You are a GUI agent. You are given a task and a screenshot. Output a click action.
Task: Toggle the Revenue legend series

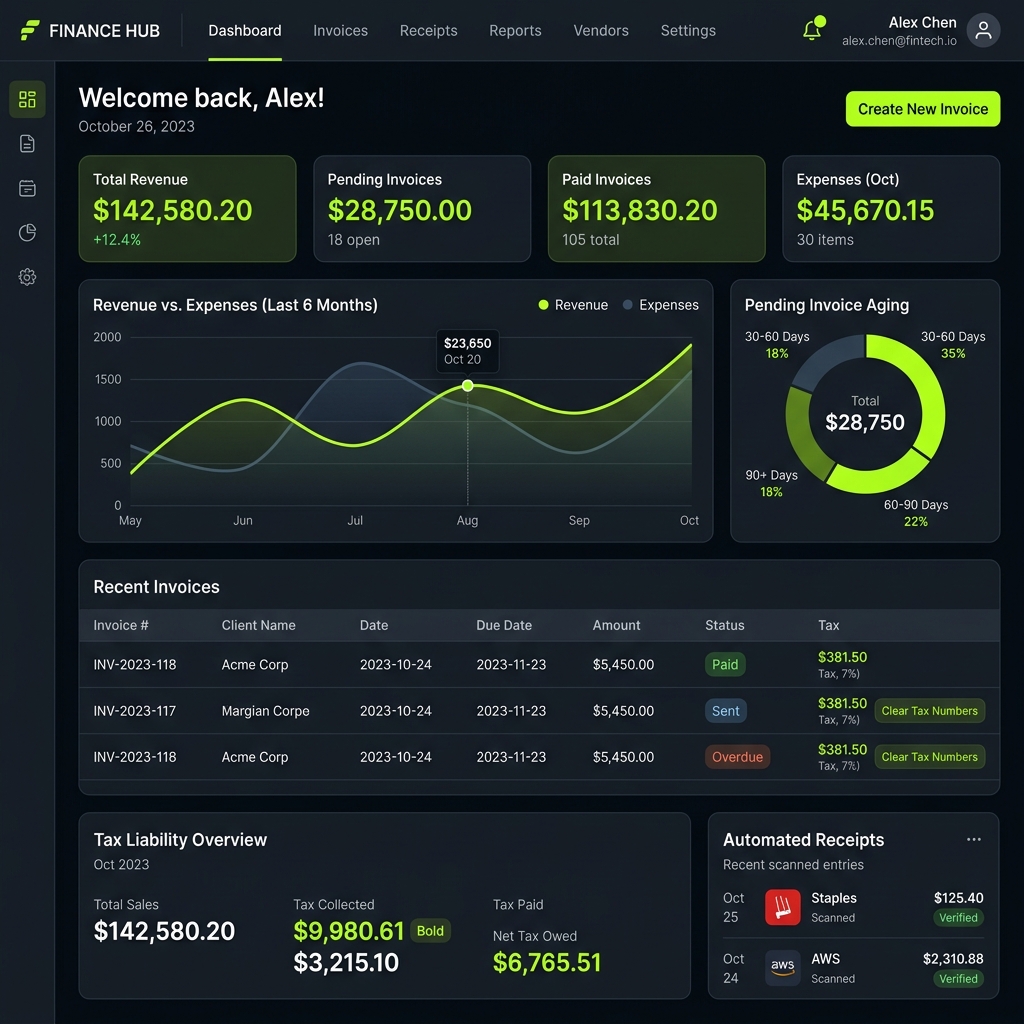(x=573, y=305)
